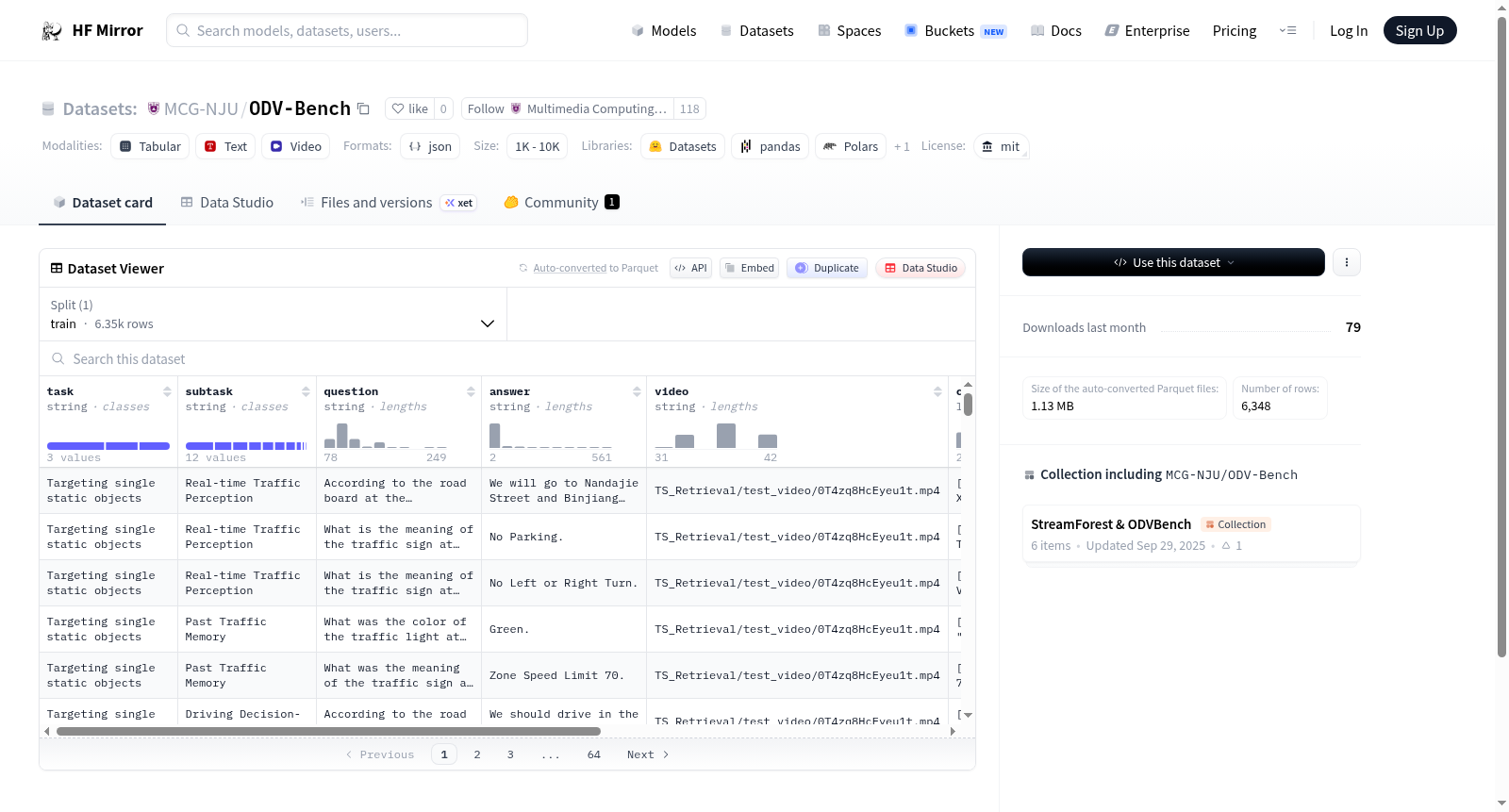Click the sort icon on subtask column
1509x812 pixels.
[306, 391]
